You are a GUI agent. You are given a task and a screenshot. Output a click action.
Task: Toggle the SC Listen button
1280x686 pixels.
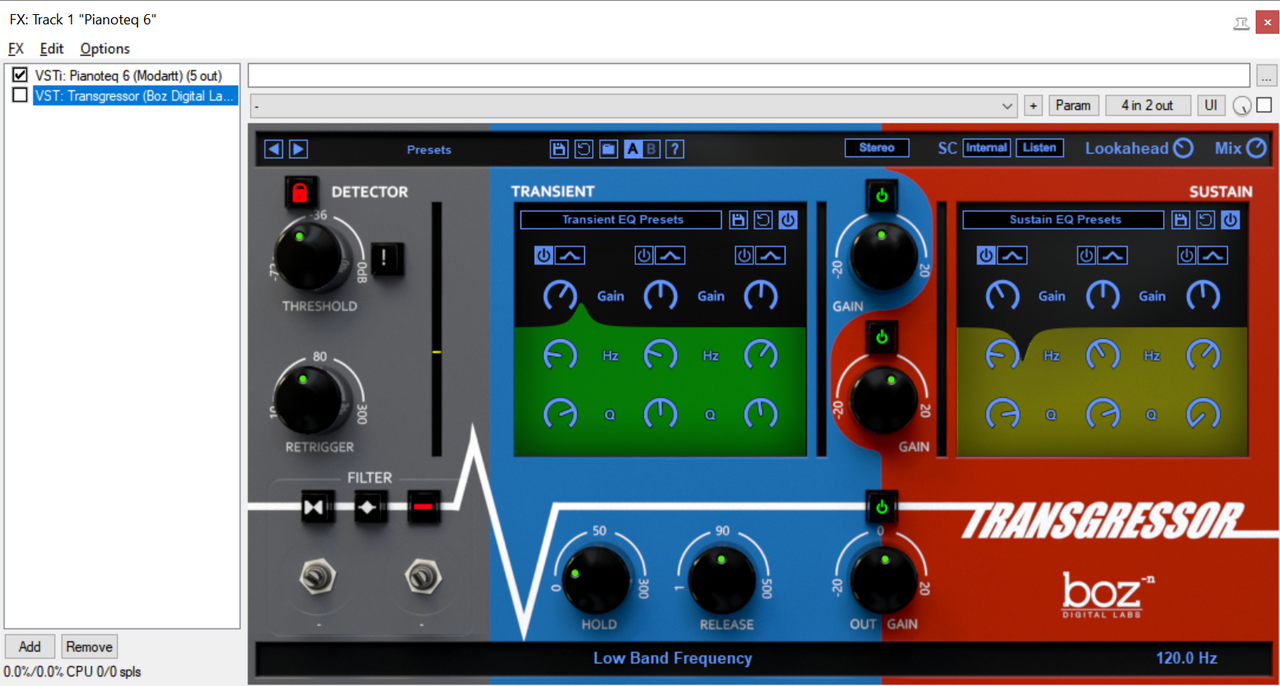[1039, 148]
